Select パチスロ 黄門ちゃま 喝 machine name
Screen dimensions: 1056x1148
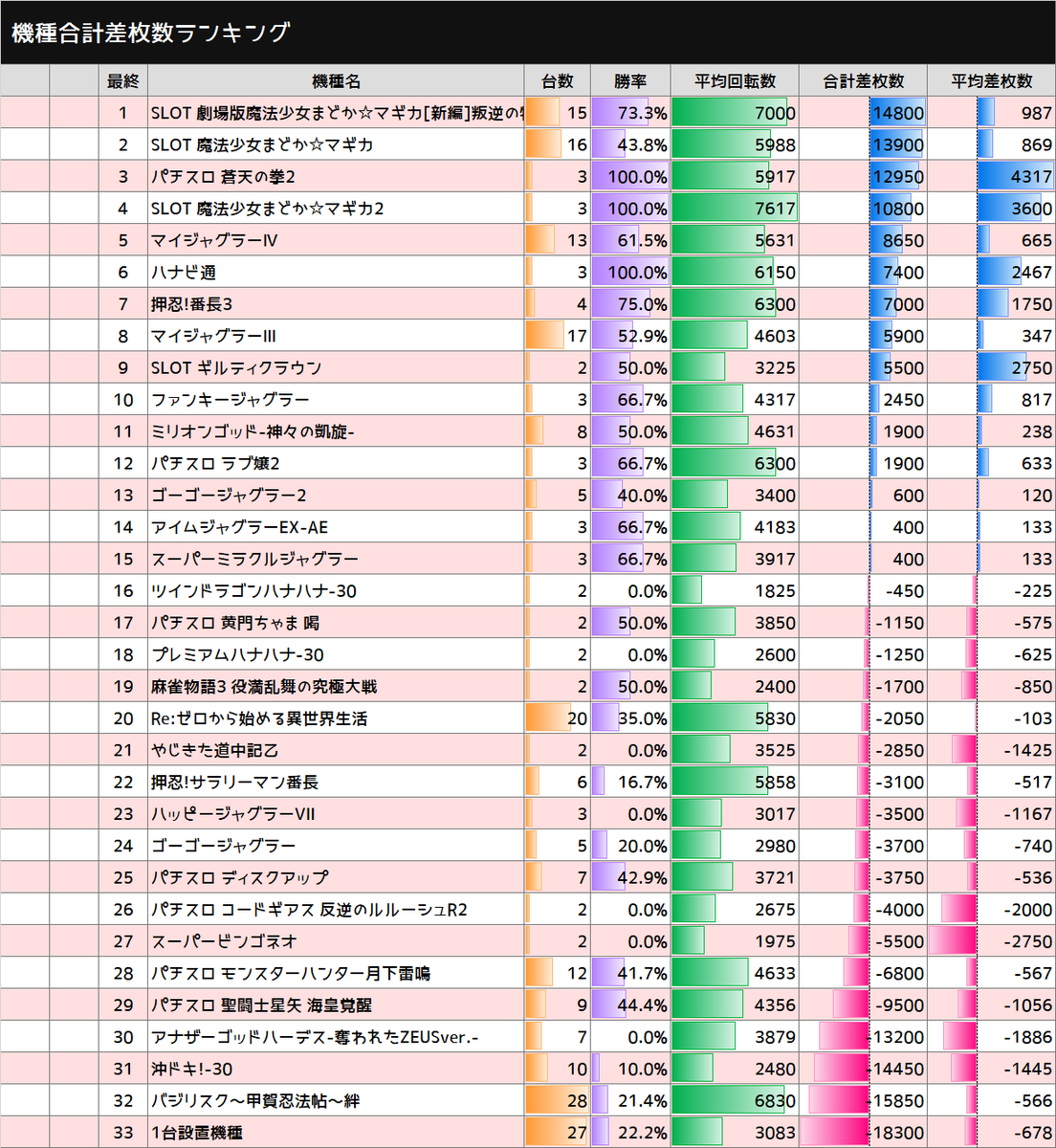coord(235,623)
